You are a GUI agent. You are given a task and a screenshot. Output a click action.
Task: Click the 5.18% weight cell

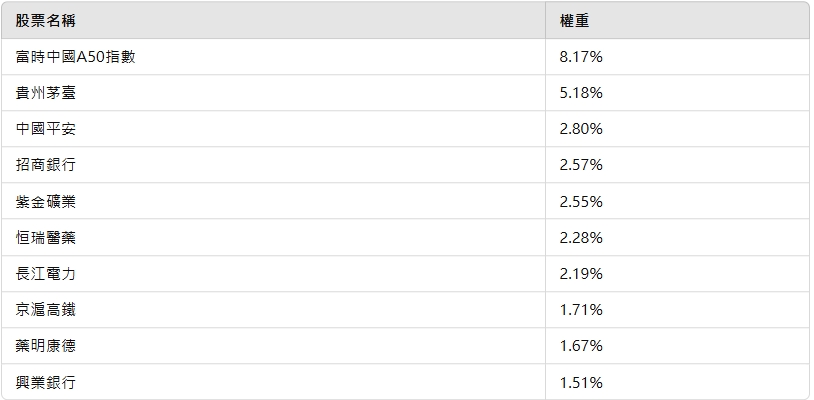[x=581, y=93]
